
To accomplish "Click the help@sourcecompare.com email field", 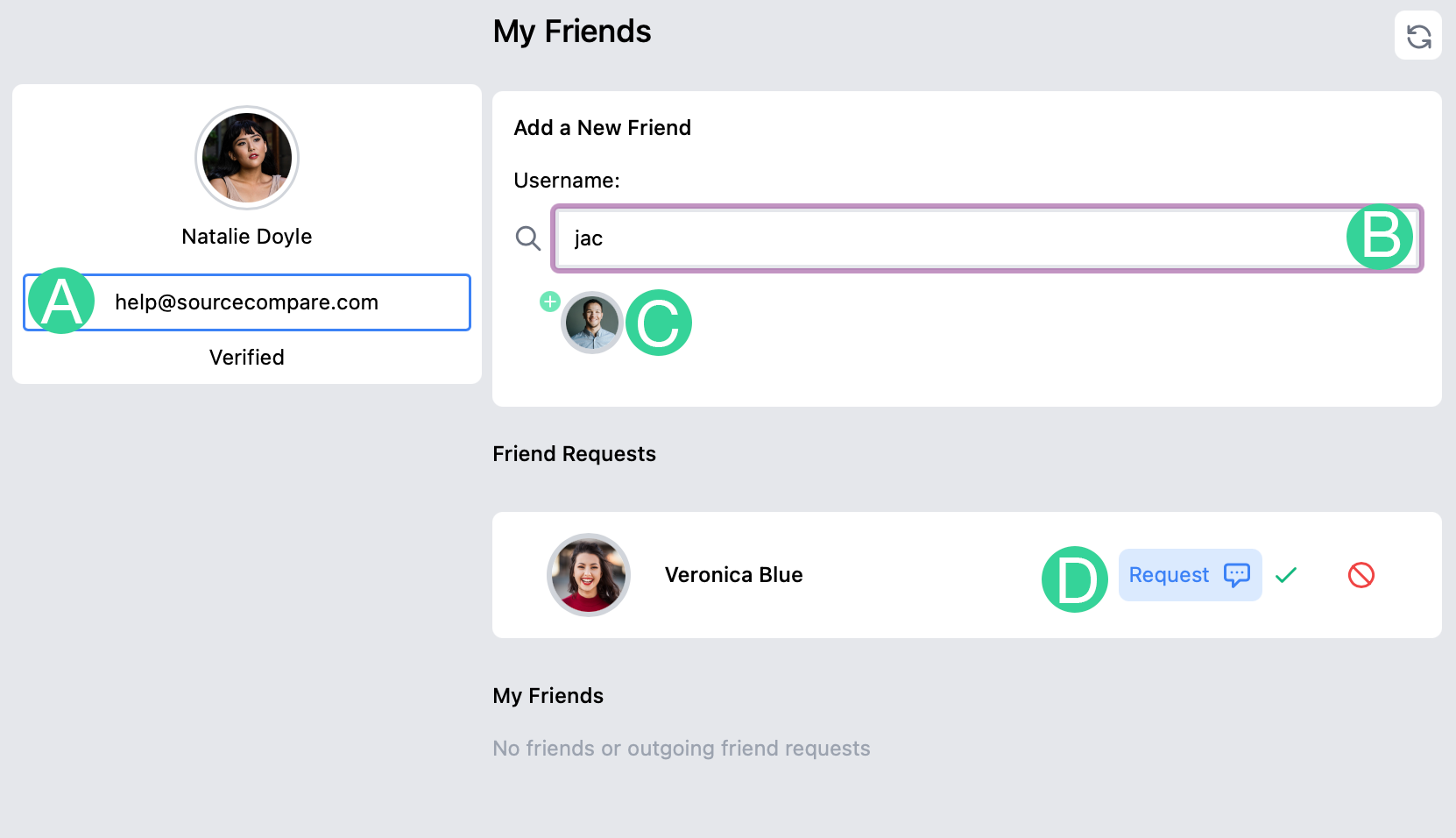I will tap(247, 302).
